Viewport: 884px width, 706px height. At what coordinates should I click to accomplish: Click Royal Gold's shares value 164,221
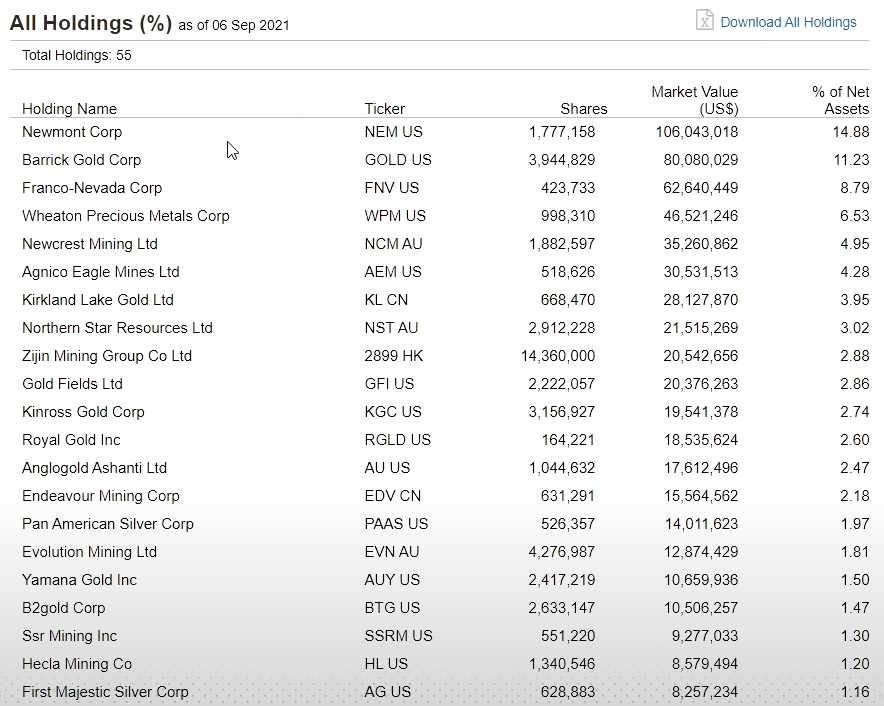(568, 440)
